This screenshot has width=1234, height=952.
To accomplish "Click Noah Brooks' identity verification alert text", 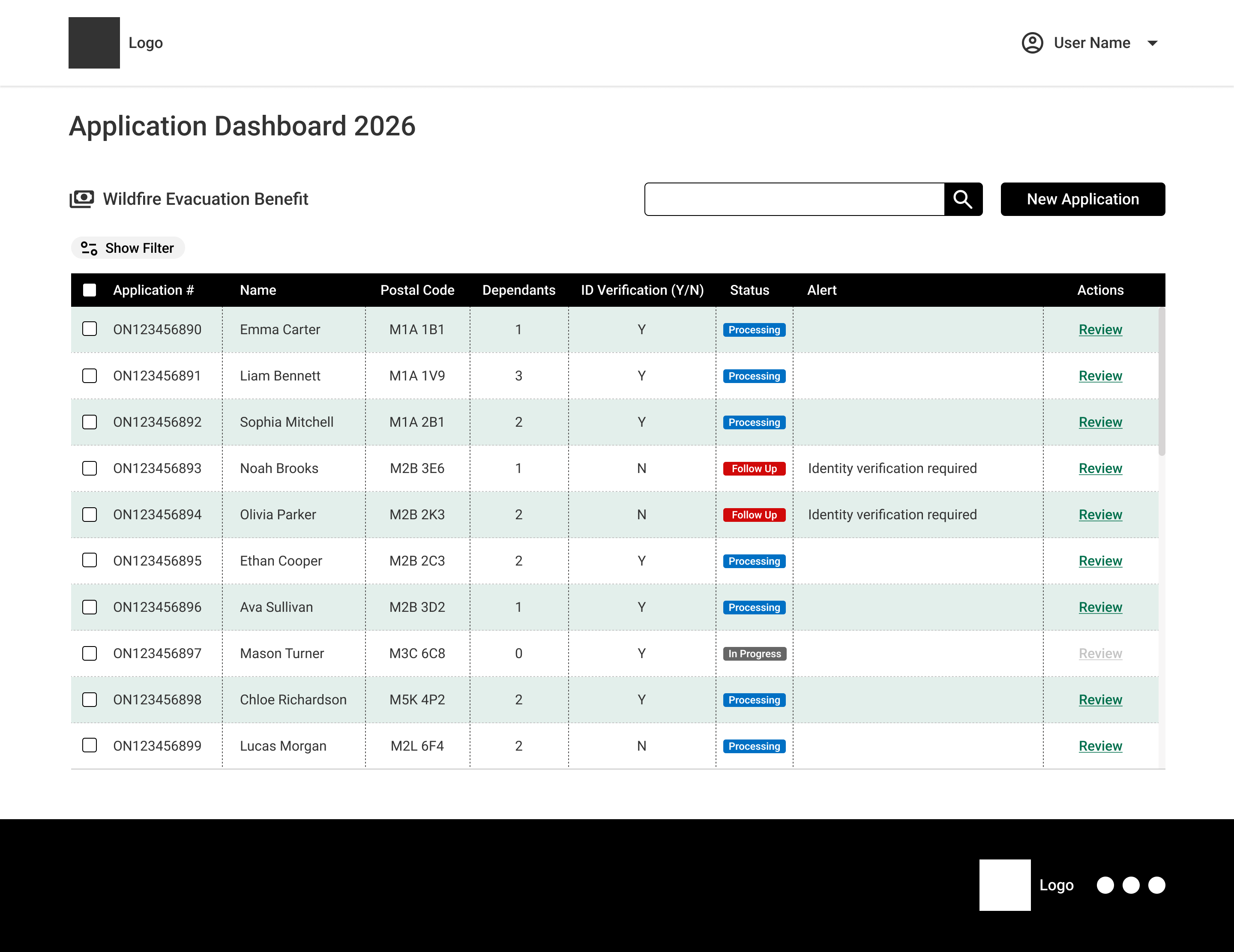I will 892,468.
